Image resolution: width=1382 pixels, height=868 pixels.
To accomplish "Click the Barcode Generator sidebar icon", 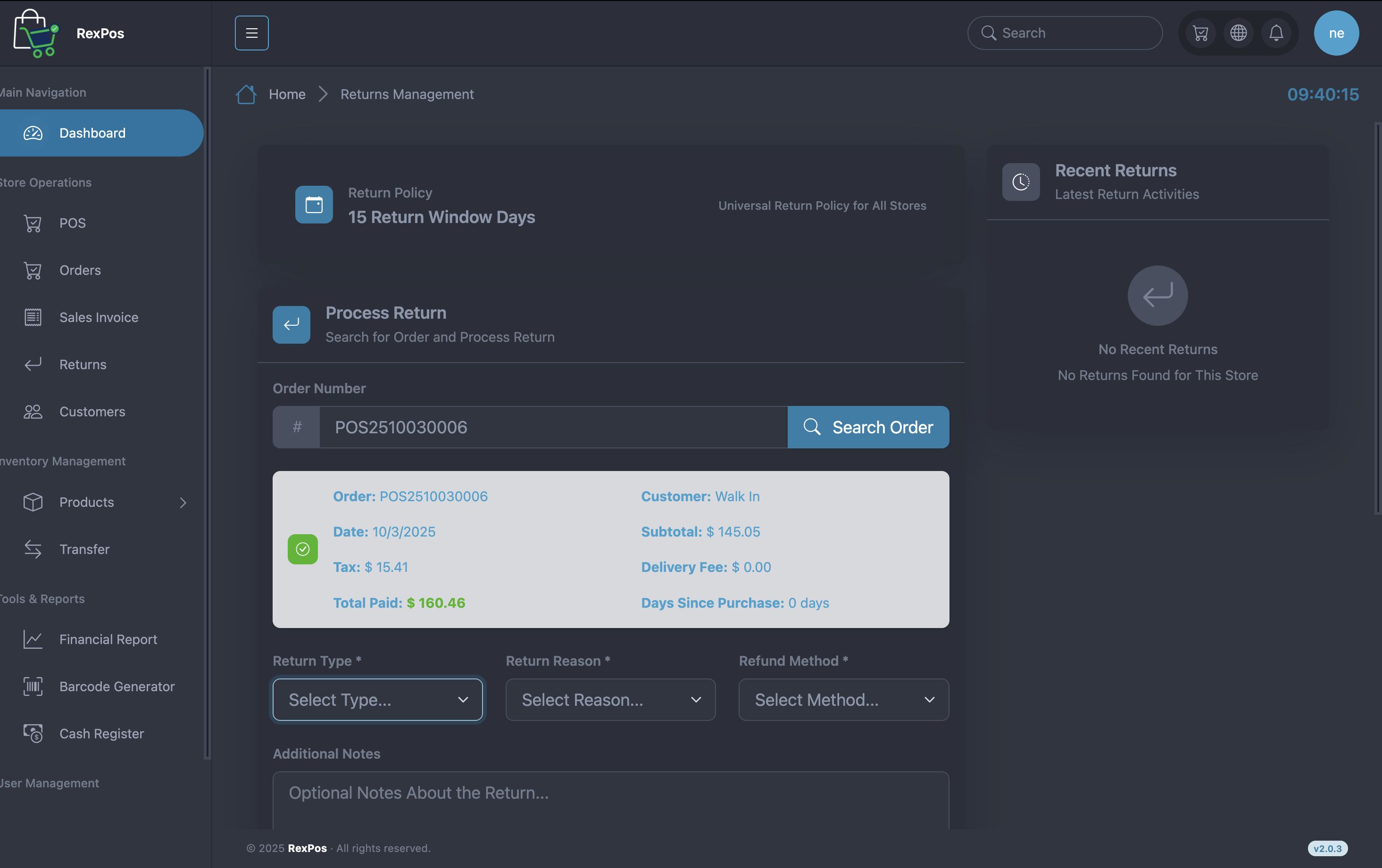I will pyautogui.click(x=33, y=686).
